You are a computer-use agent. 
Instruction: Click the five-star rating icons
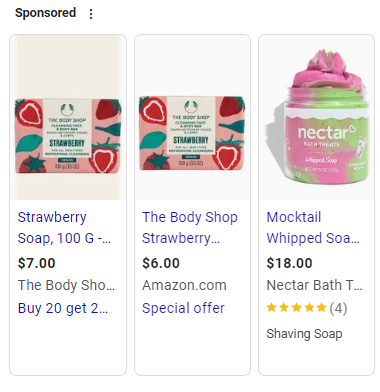pos(296,307)
